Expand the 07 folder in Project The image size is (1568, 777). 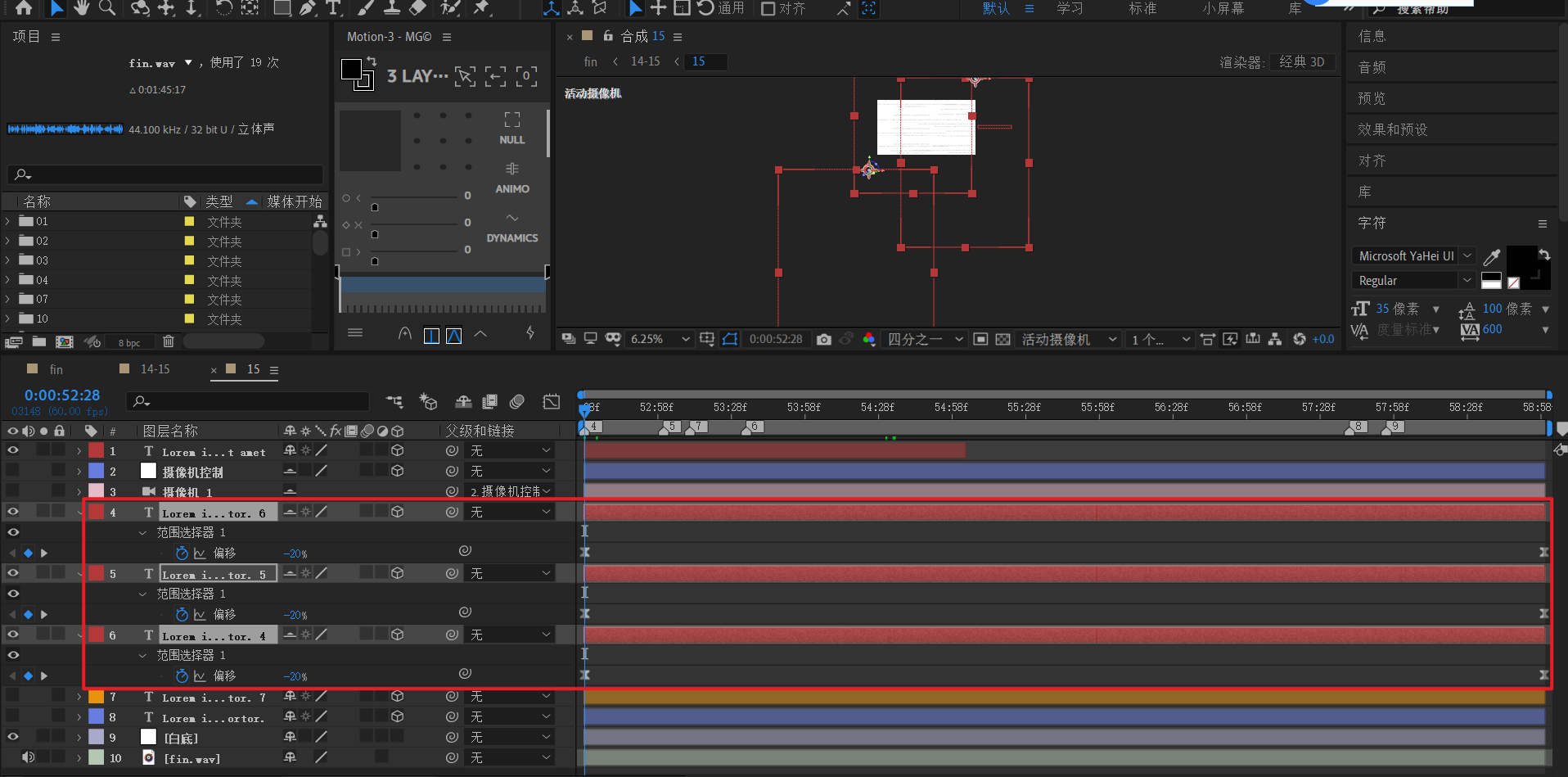[x=8, y=299]
